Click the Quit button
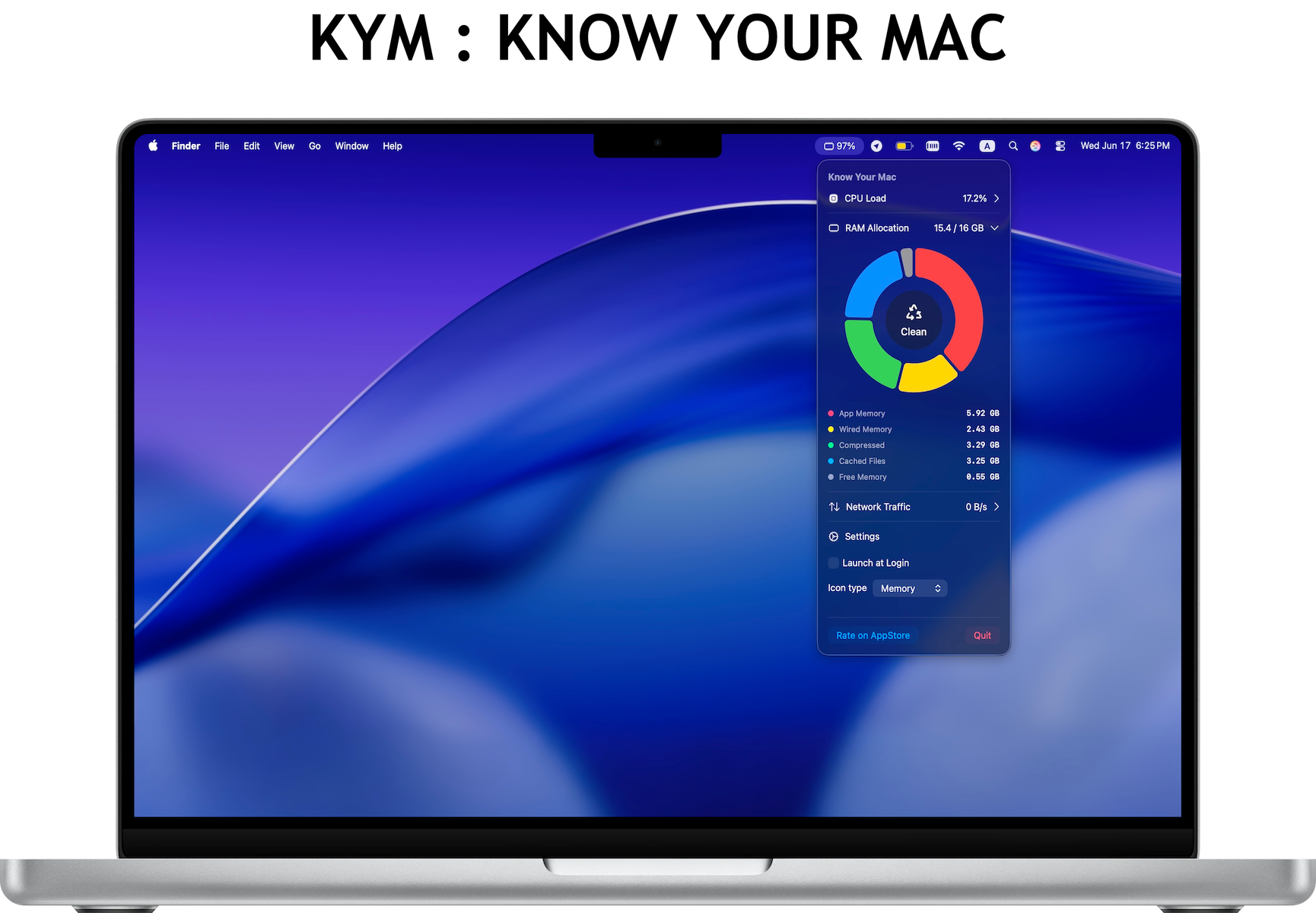 click(982, 635)
